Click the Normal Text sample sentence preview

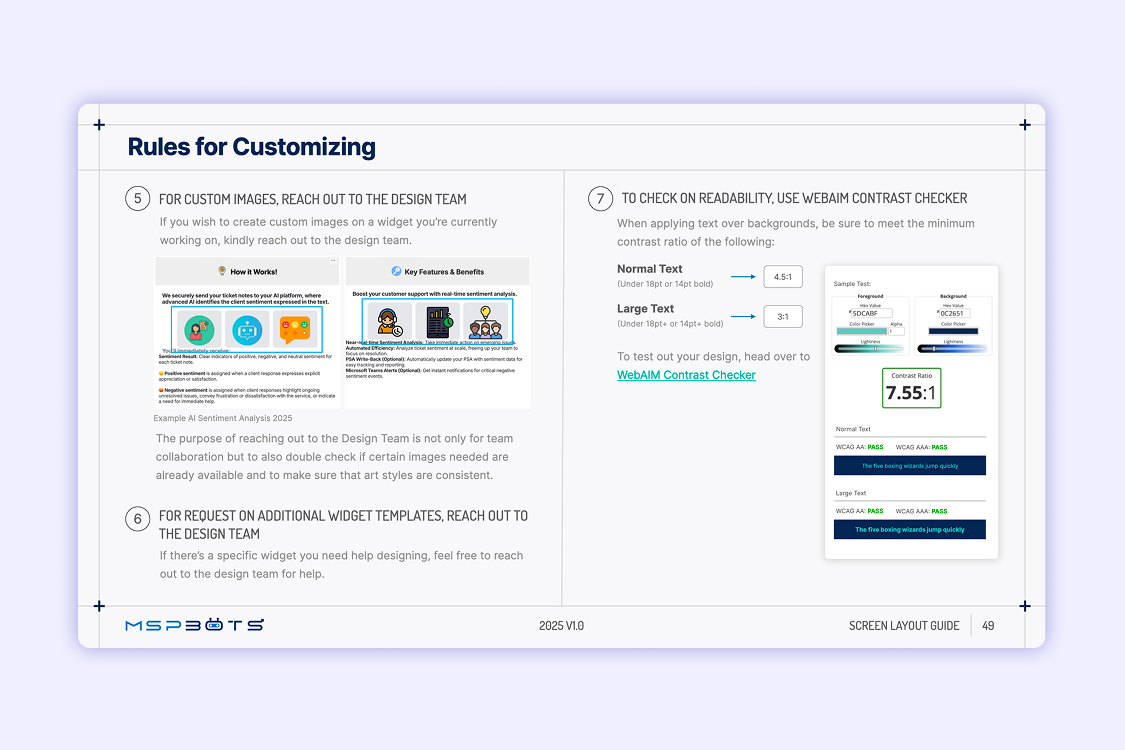click(x=910, y=466)
